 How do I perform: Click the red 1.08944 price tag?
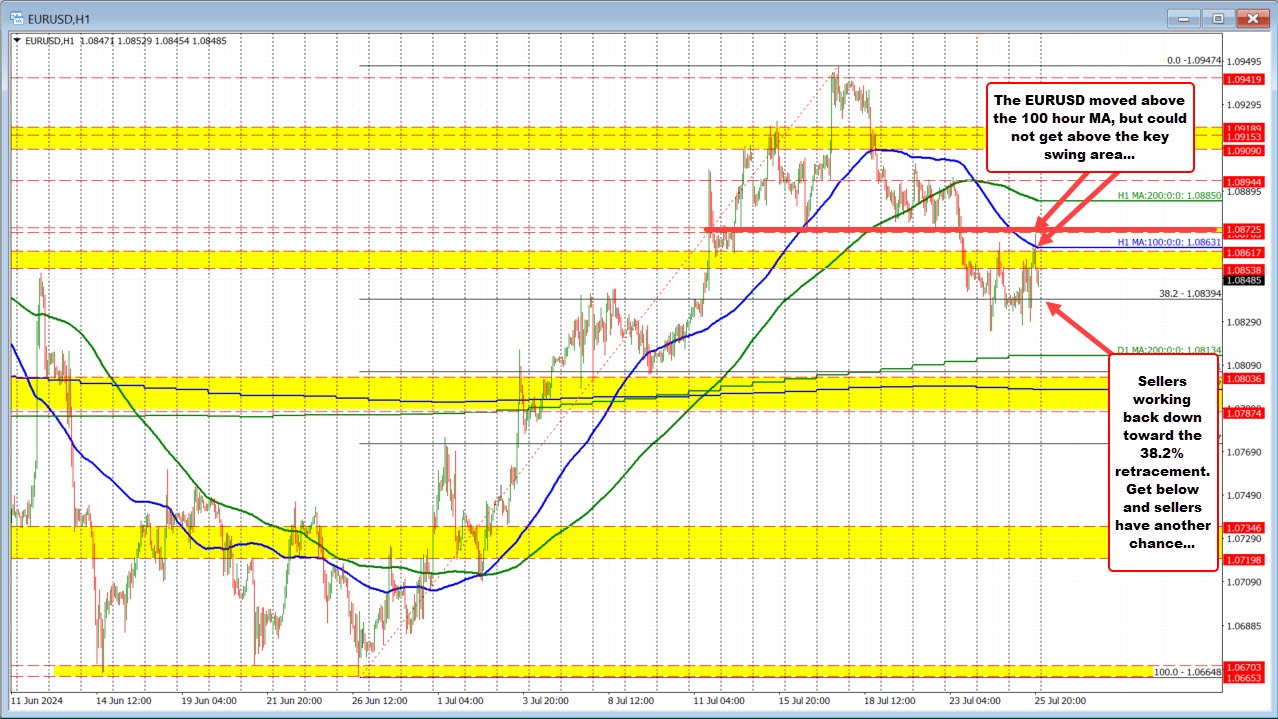[1242, 180]
